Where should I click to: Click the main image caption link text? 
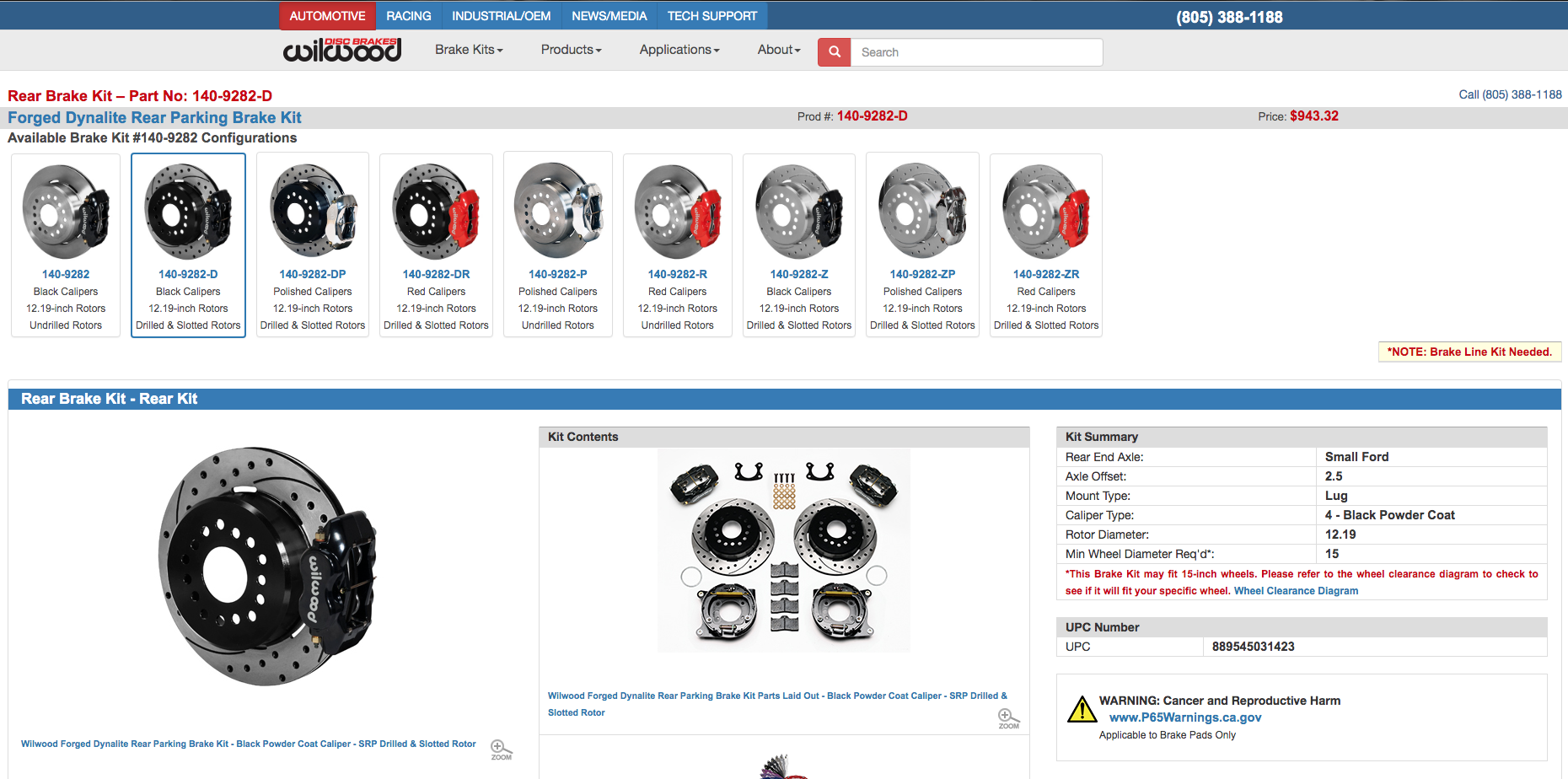(x=249, y=744)
